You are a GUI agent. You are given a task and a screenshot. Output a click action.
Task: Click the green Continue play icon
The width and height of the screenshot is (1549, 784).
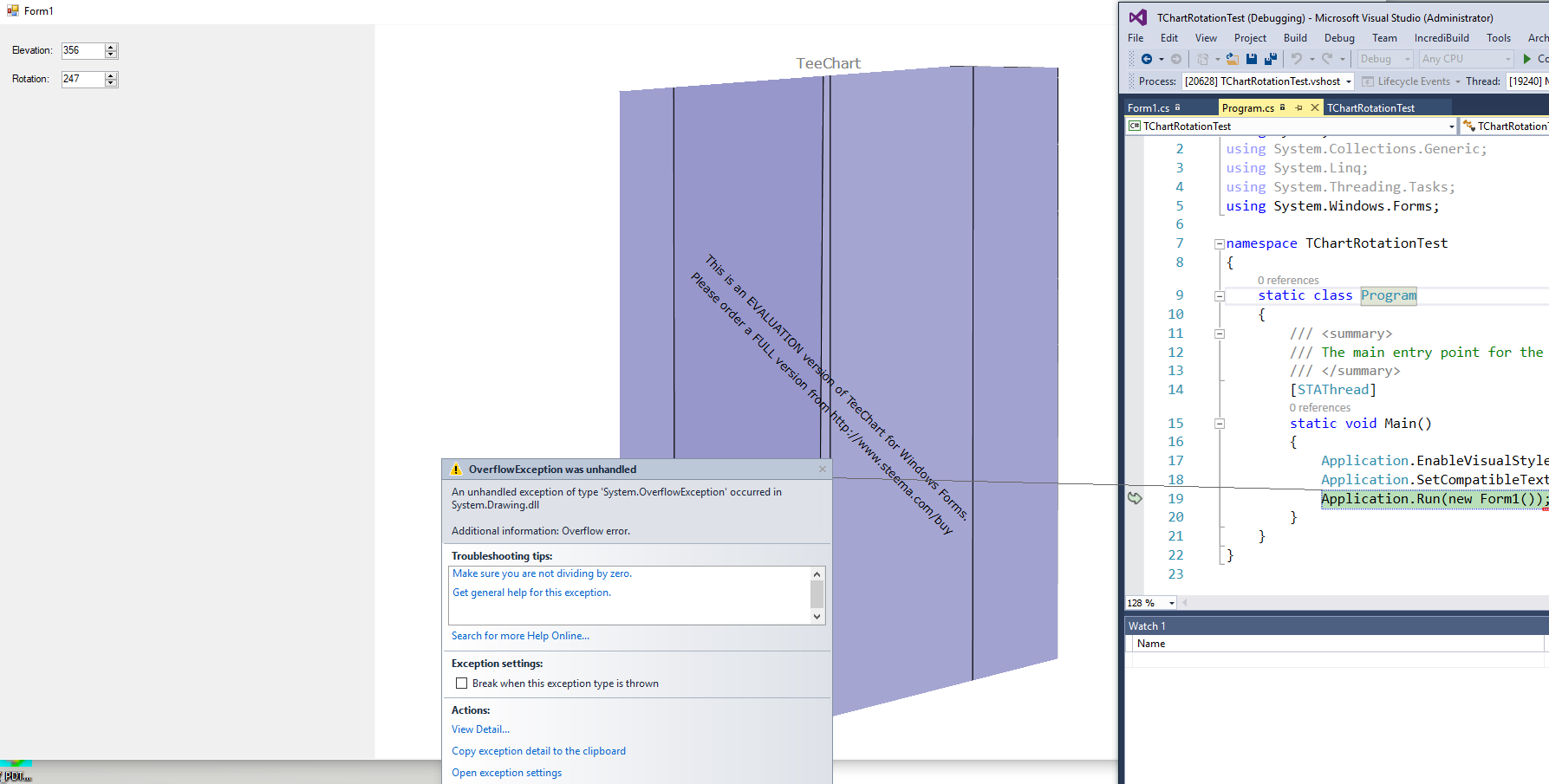(1527, 59)
